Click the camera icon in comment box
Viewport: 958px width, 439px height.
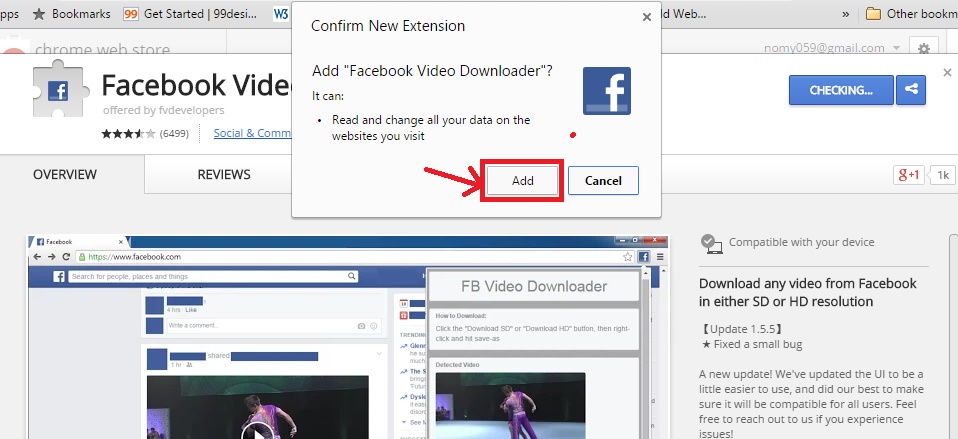(362, 326)
